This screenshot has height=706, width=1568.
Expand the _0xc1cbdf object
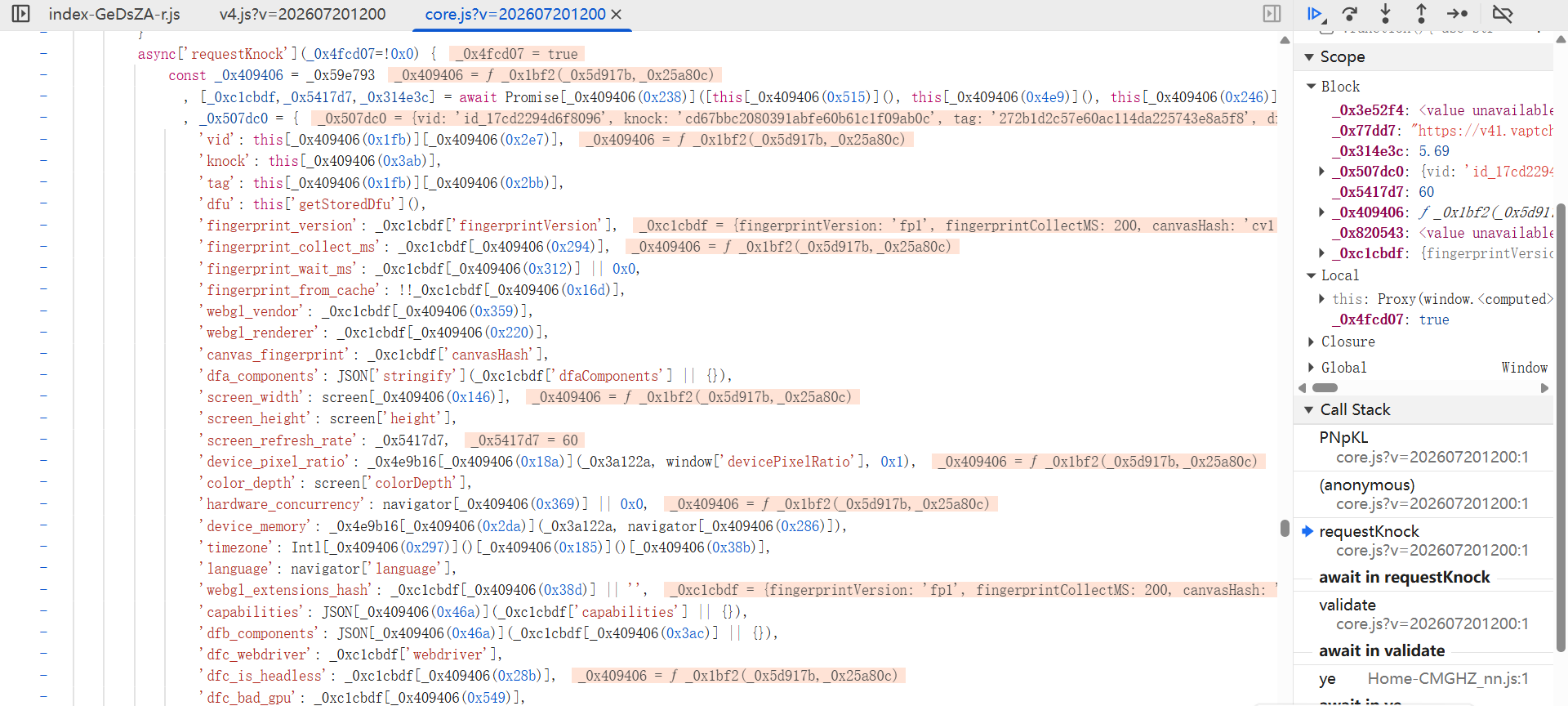(x=1322, y=253)
